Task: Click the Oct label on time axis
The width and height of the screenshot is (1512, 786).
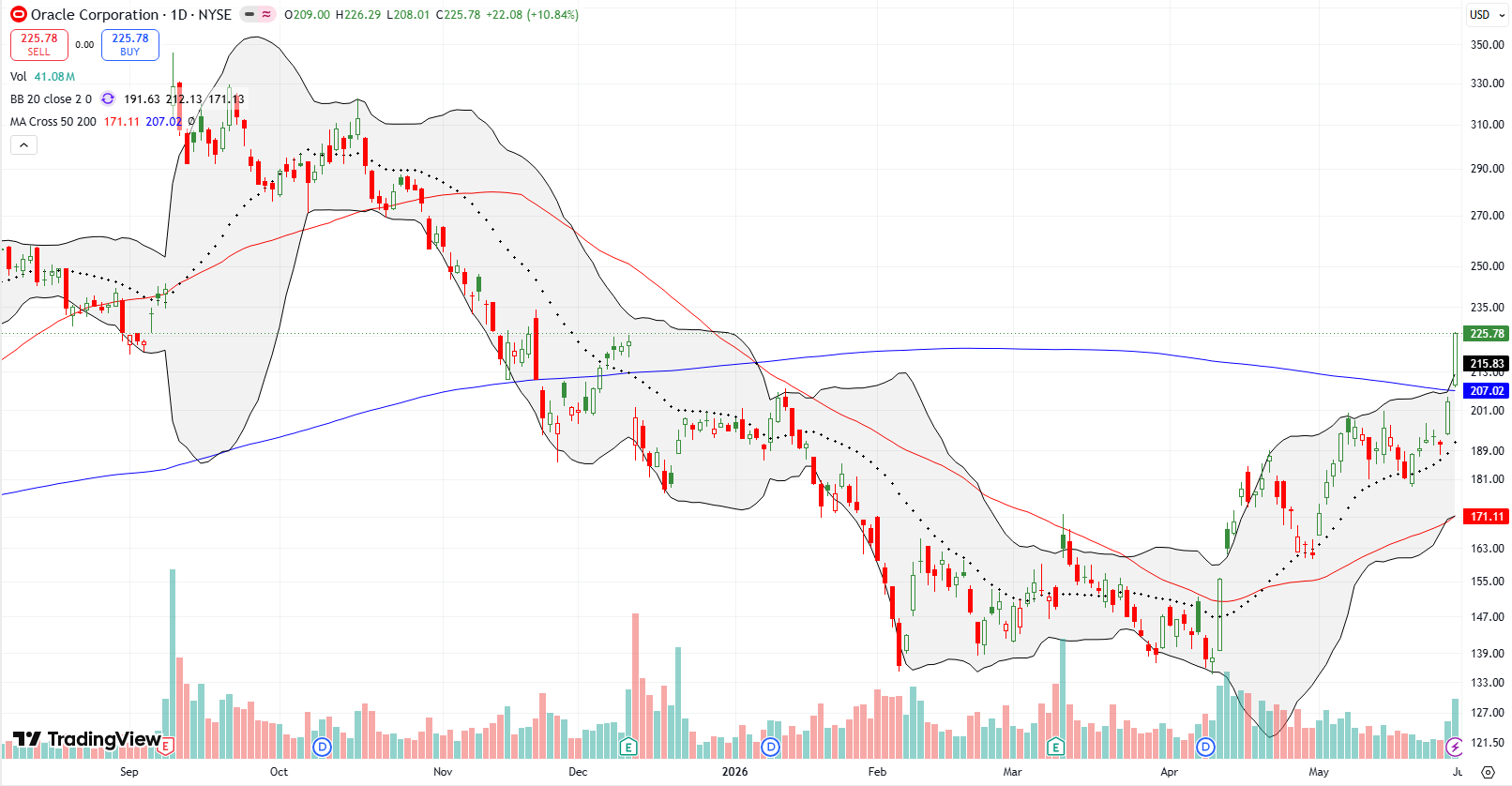Action: [279, 772]
